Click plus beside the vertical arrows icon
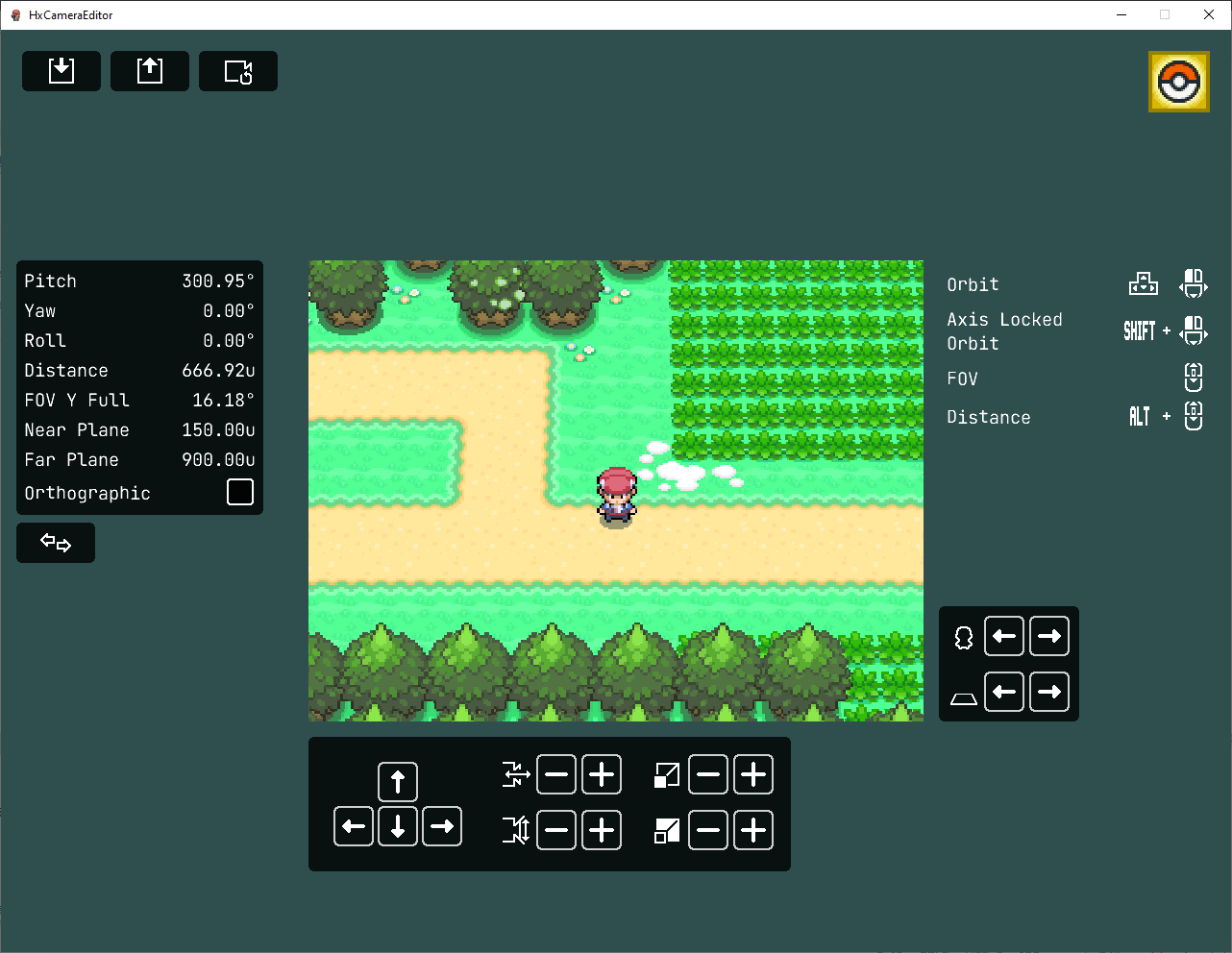1232x953 pixels. [602, 830]
